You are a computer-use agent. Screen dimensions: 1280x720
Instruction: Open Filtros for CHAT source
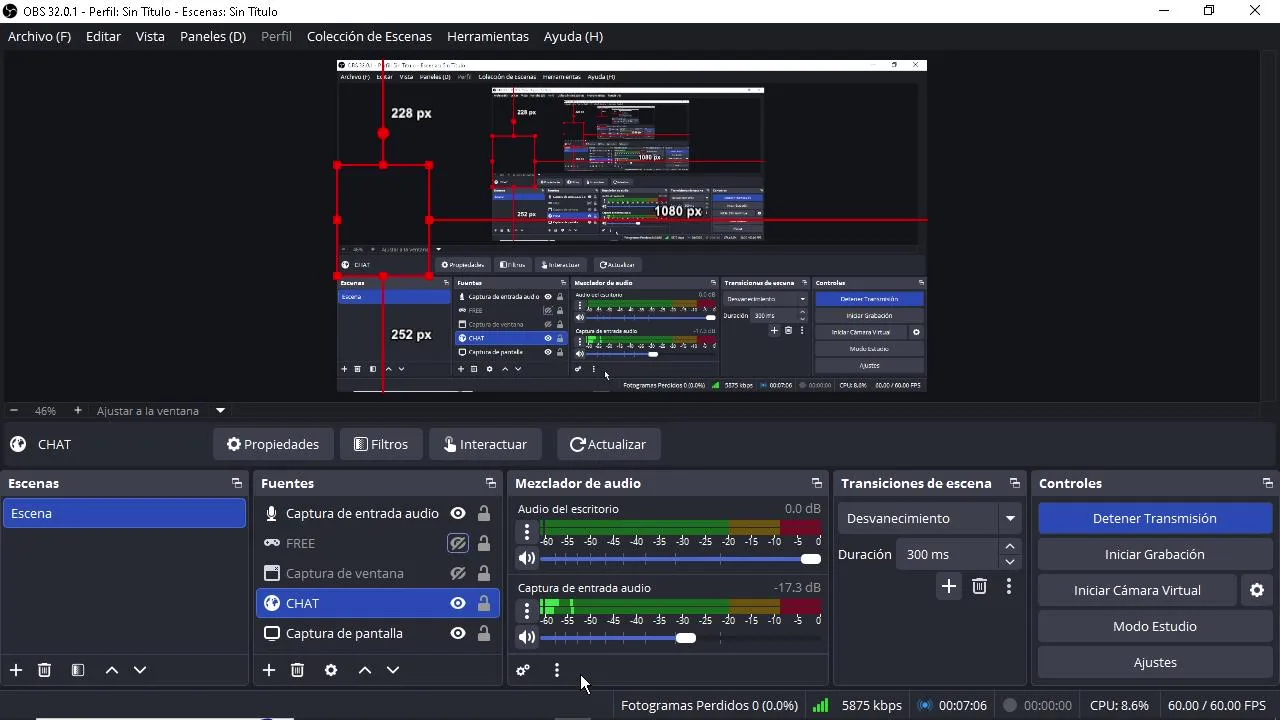pos(381,444)
